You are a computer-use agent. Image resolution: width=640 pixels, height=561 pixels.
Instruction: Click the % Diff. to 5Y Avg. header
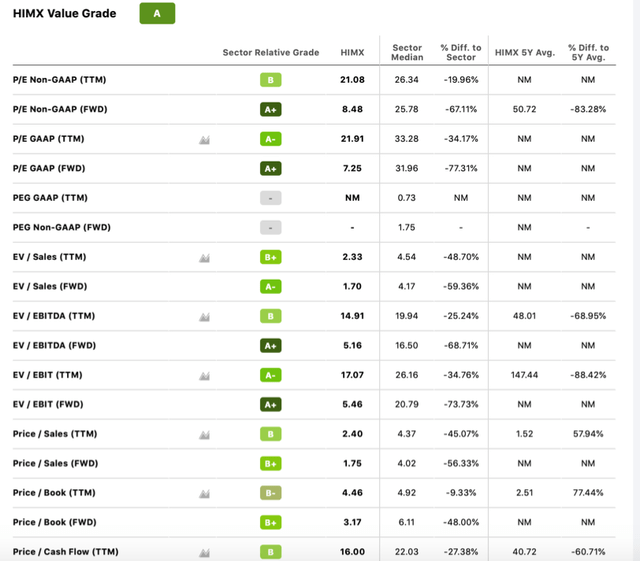pyautogui.click(x=588, y=53)
